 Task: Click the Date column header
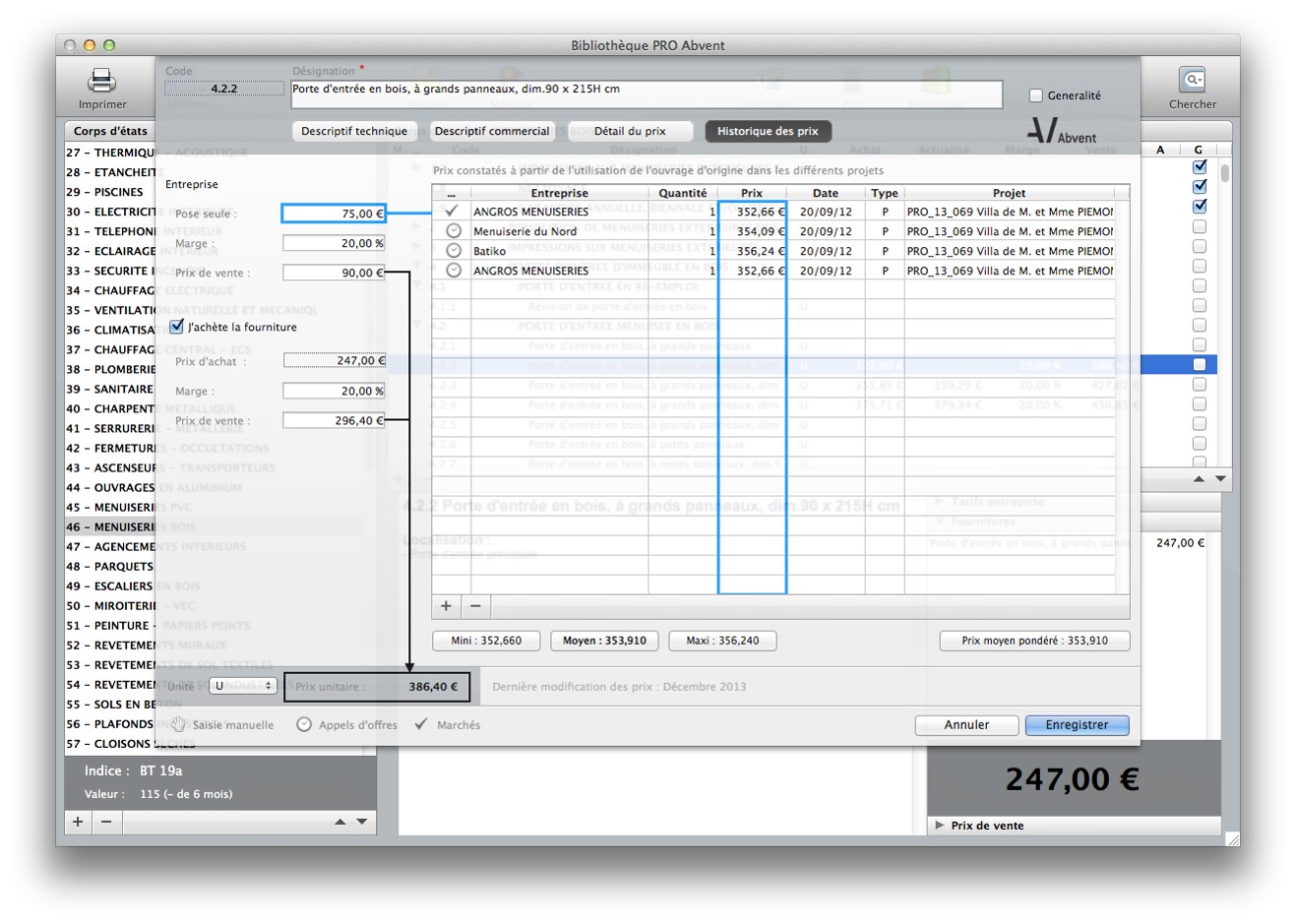826,193
